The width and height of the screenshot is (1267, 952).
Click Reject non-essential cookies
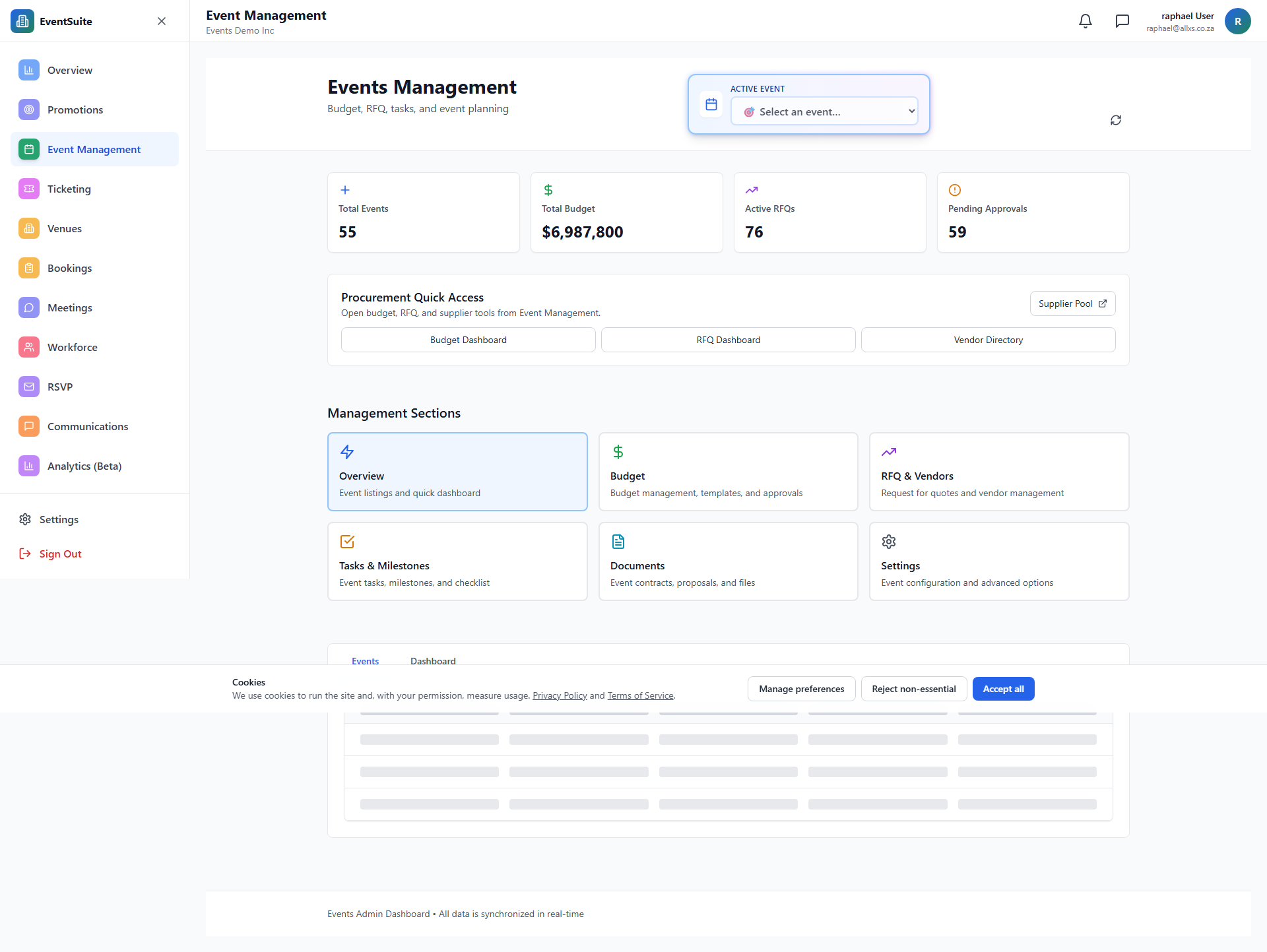click(x=913, y=688)
